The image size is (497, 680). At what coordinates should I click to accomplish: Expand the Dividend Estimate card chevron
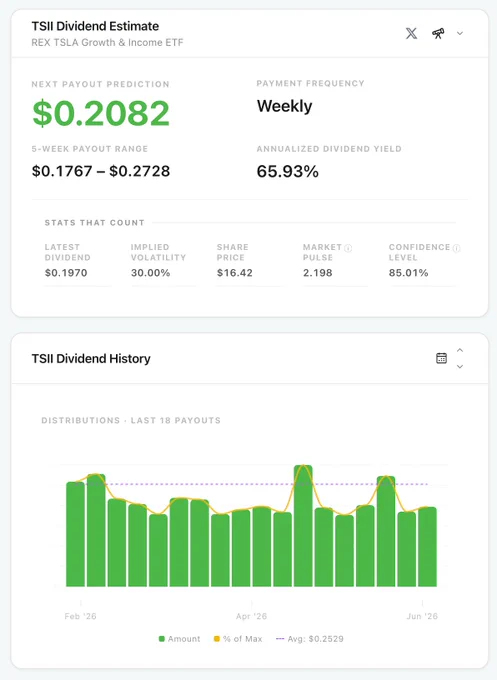(460, 33)
